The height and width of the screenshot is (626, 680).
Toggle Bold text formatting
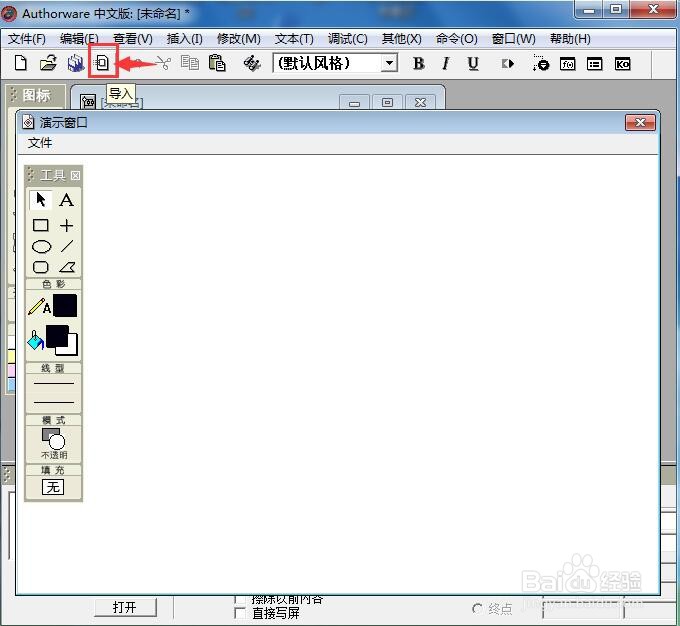click(418, 64)
